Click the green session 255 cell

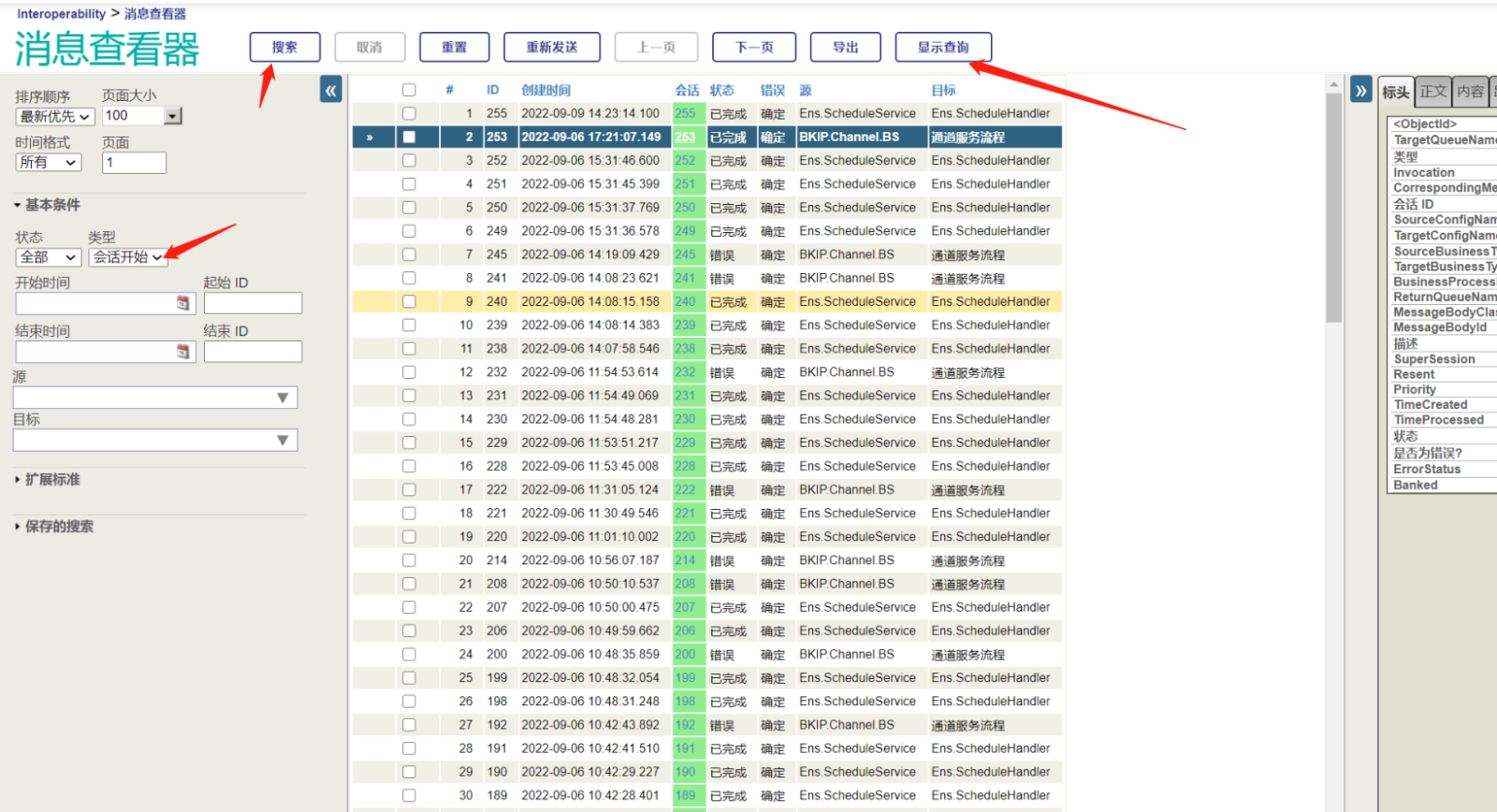pos(686,113)
